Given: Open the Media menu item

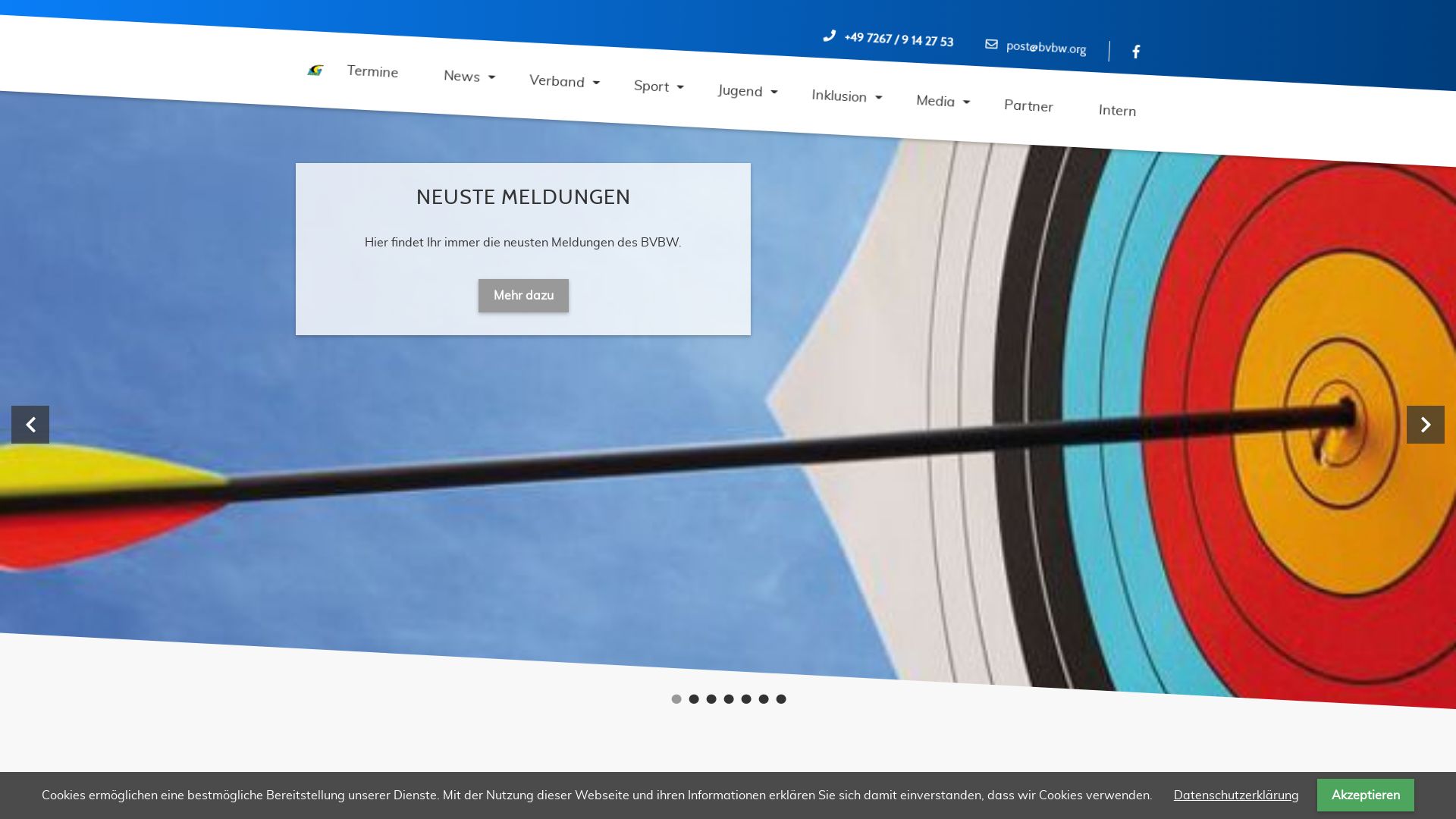Looking at the screenshot, I should point(935,101).
